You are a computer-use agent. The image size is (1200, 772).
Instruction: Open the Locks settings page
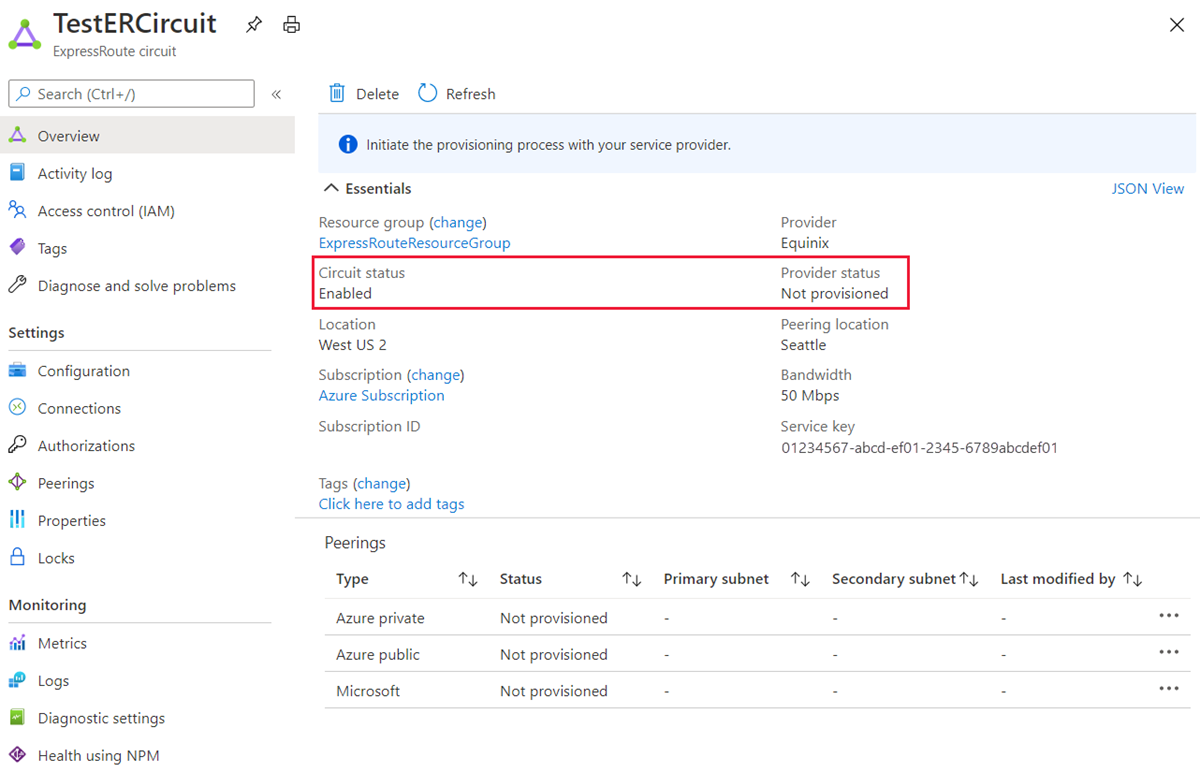tap(56, 558)
